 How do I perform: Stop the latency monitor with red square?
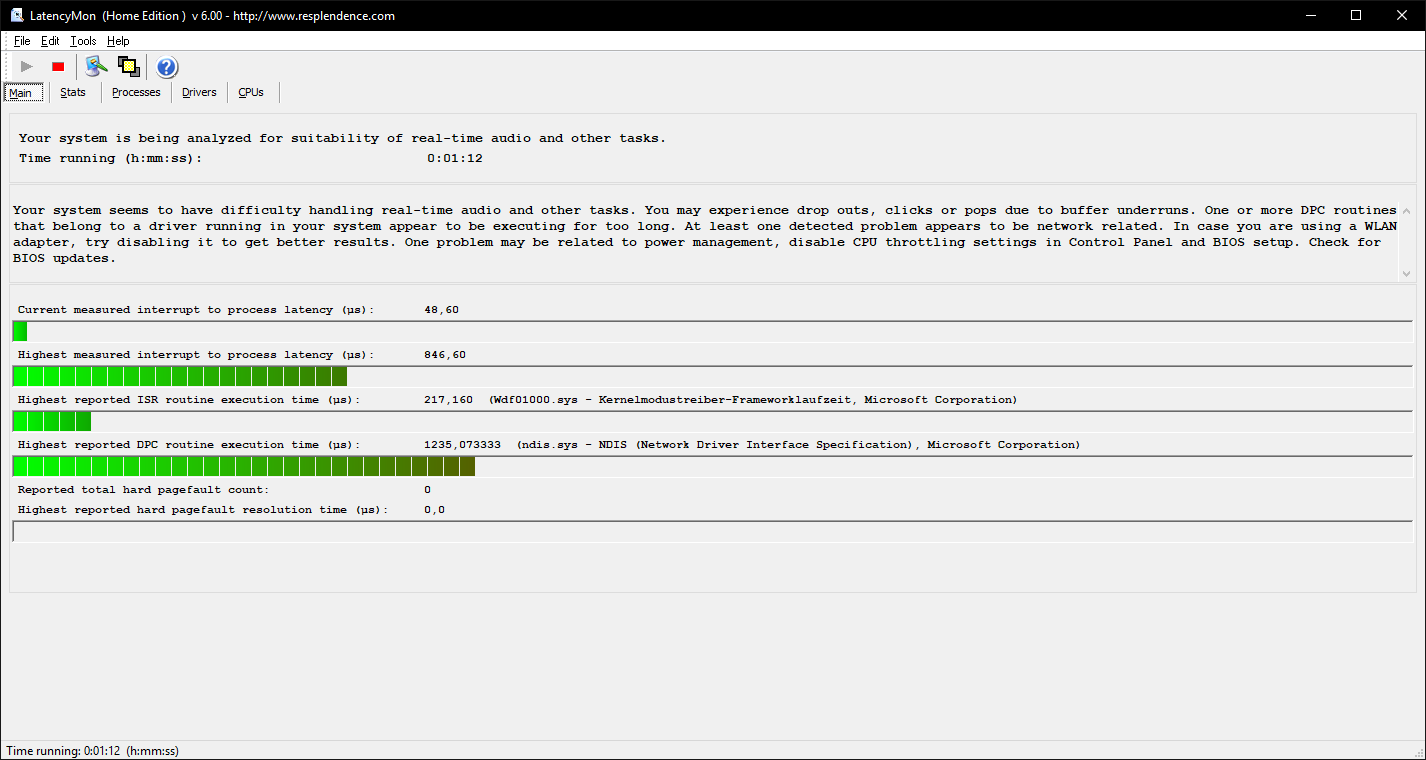point(58,67)
